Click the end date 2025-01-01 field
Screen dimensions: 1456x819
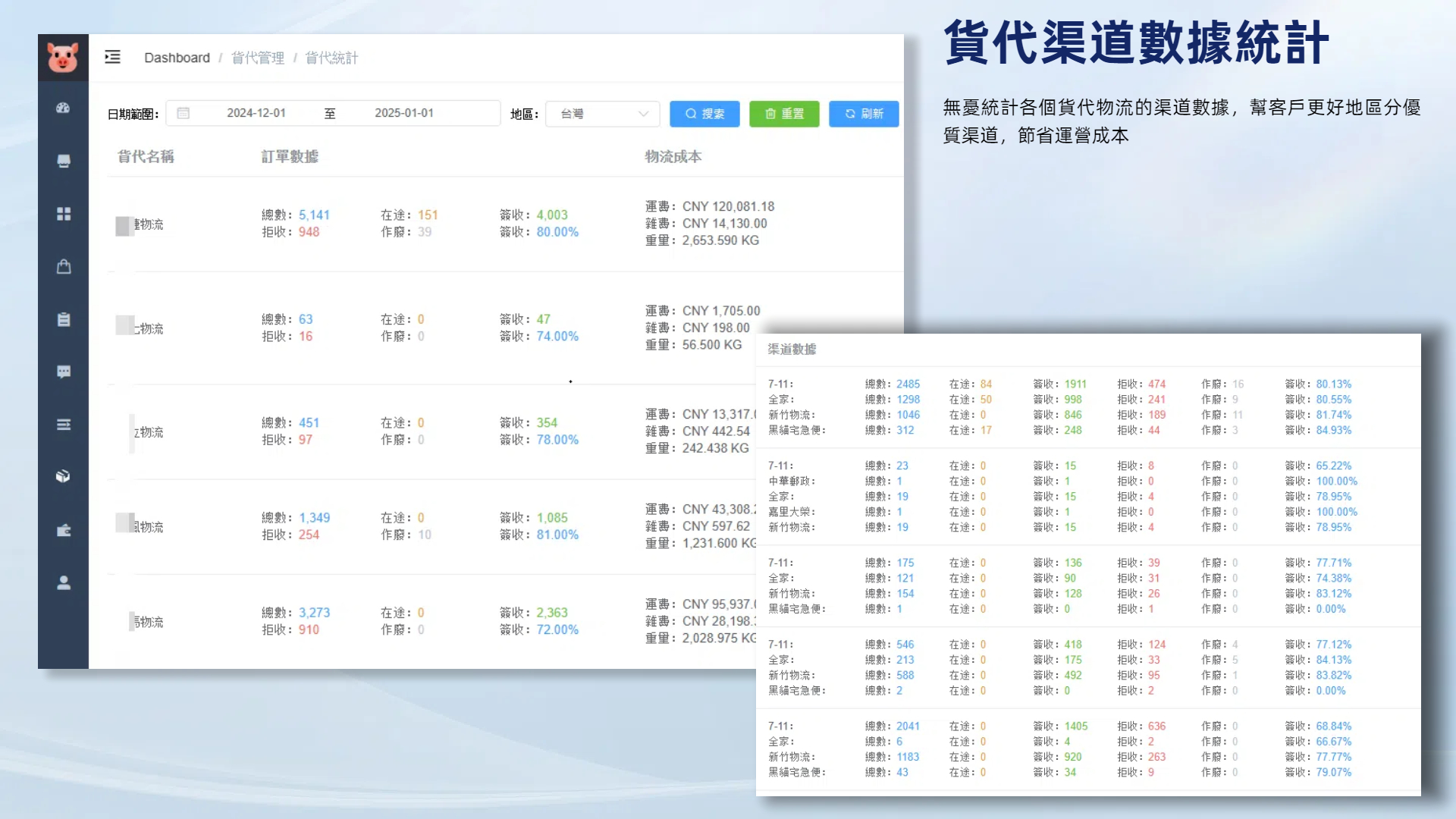click(404, 113)
